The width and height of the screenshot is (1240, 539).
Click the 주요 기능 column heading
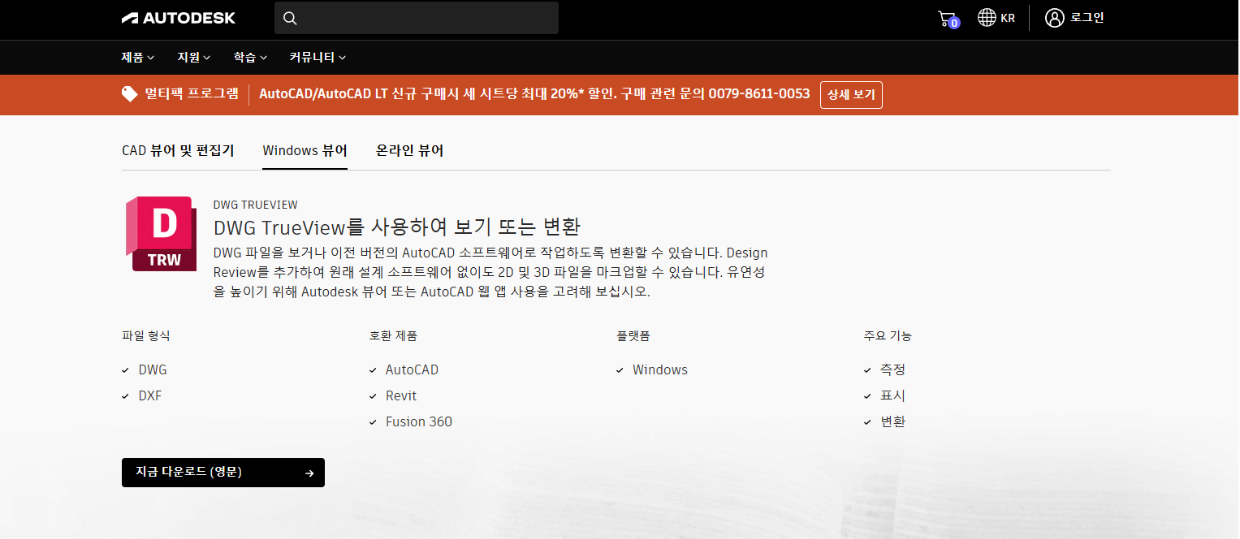click(x=888, y=336)
